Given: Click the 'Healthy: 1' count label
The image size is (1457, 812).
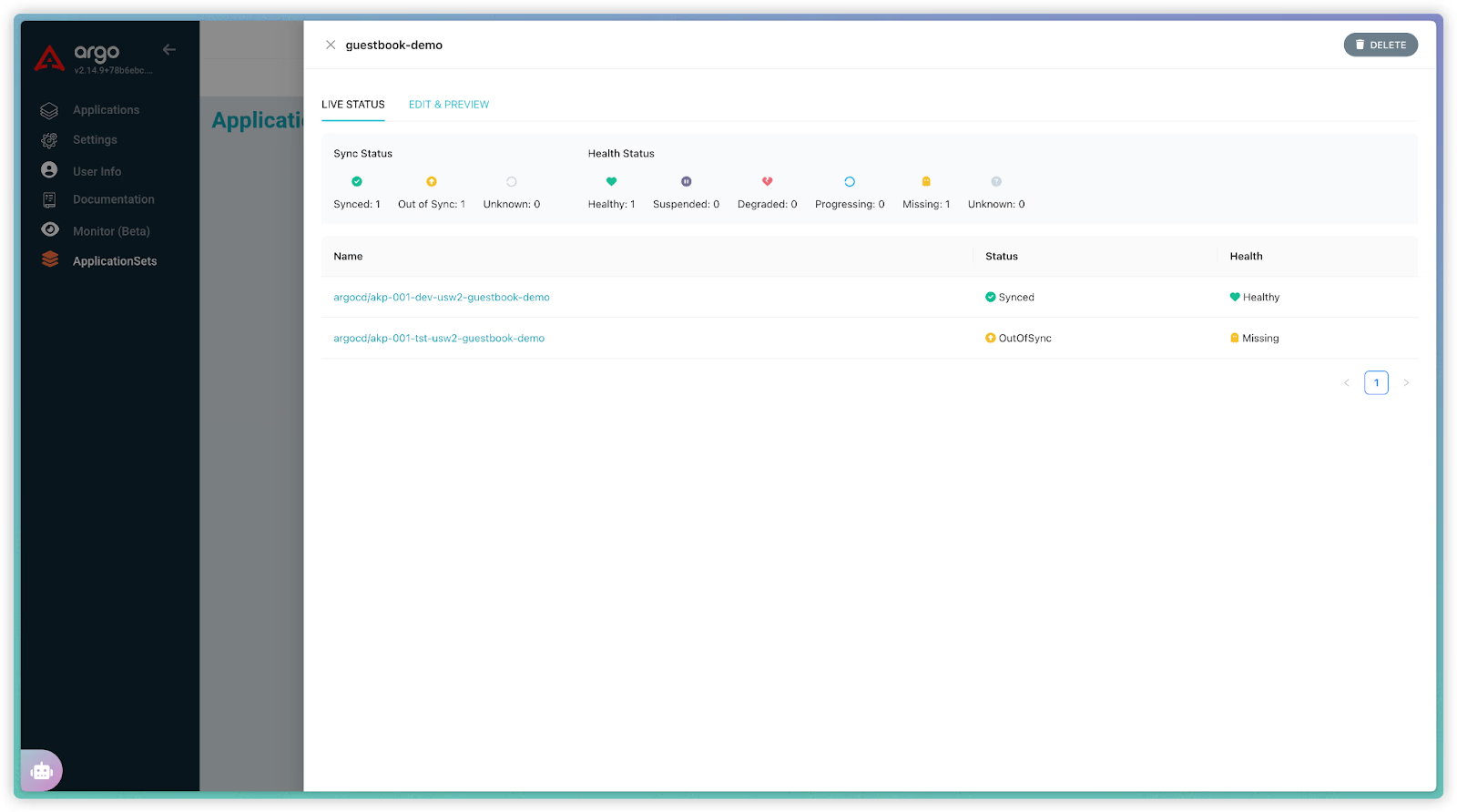Looking at the screenshot, I should coord(612,204).
